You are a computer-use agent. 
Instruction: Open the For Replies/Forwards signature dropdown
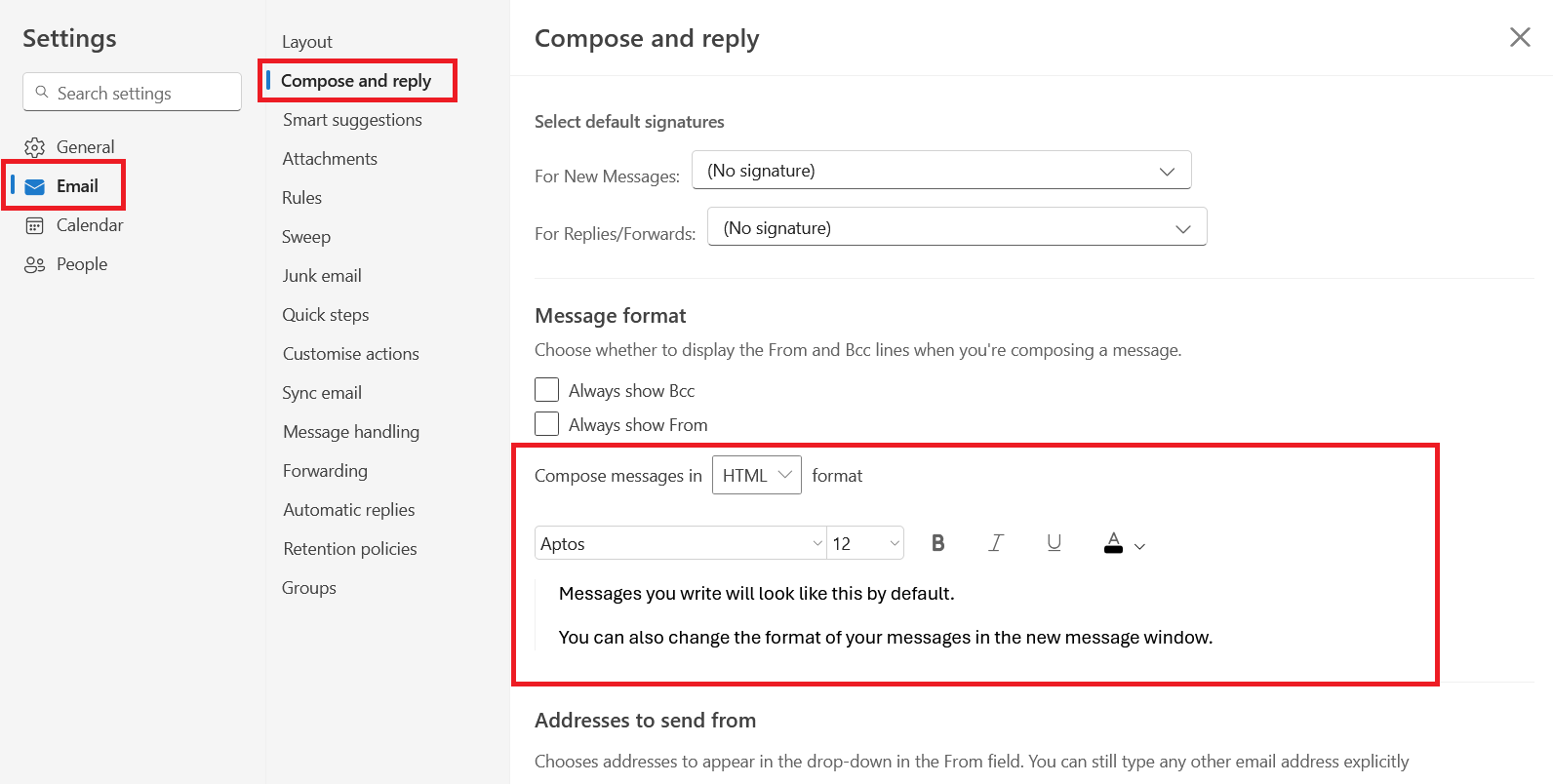pyautogui.click(x=957, y=227)
